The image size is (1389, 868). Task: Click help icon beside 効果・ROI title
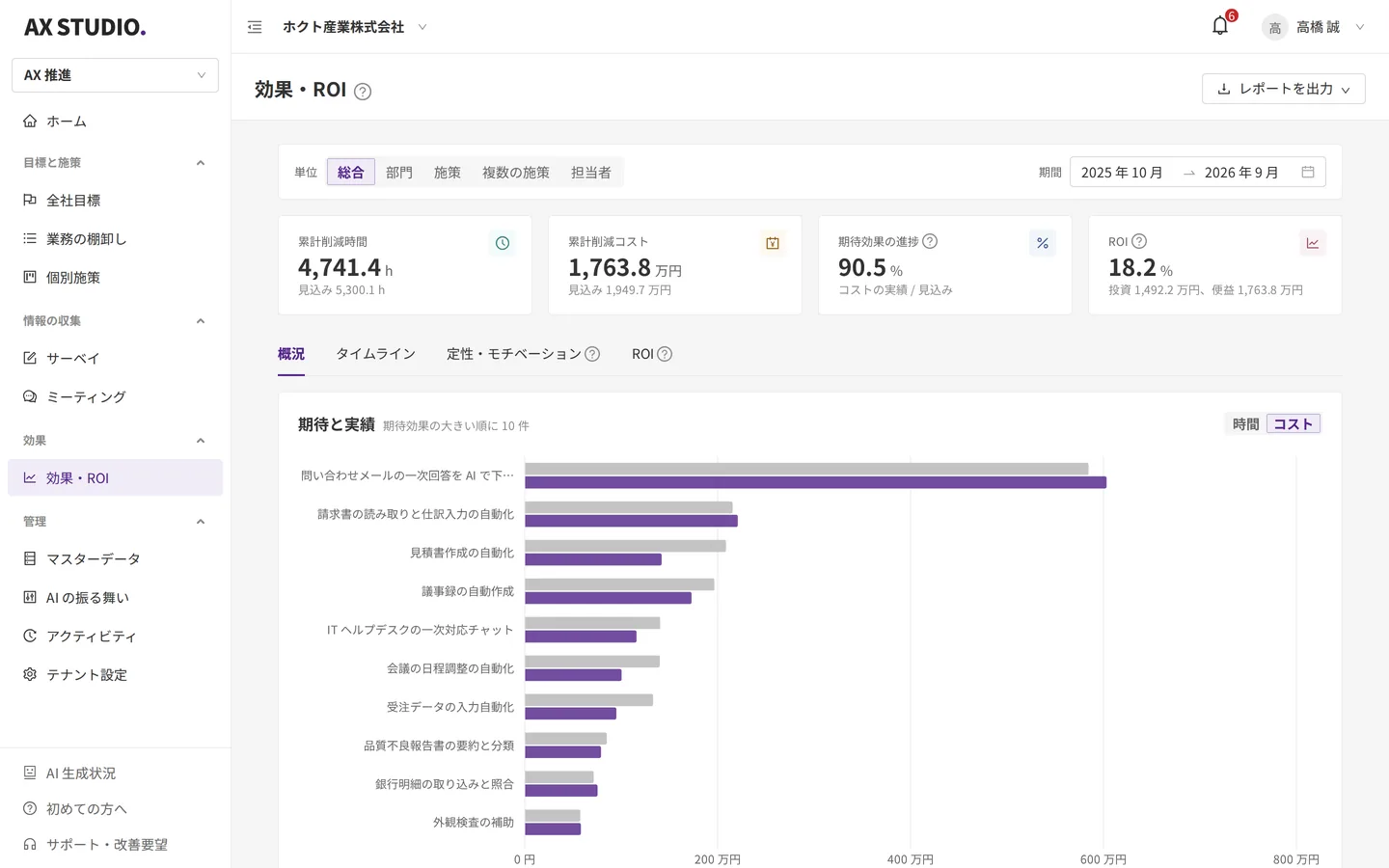click(363, 92)
